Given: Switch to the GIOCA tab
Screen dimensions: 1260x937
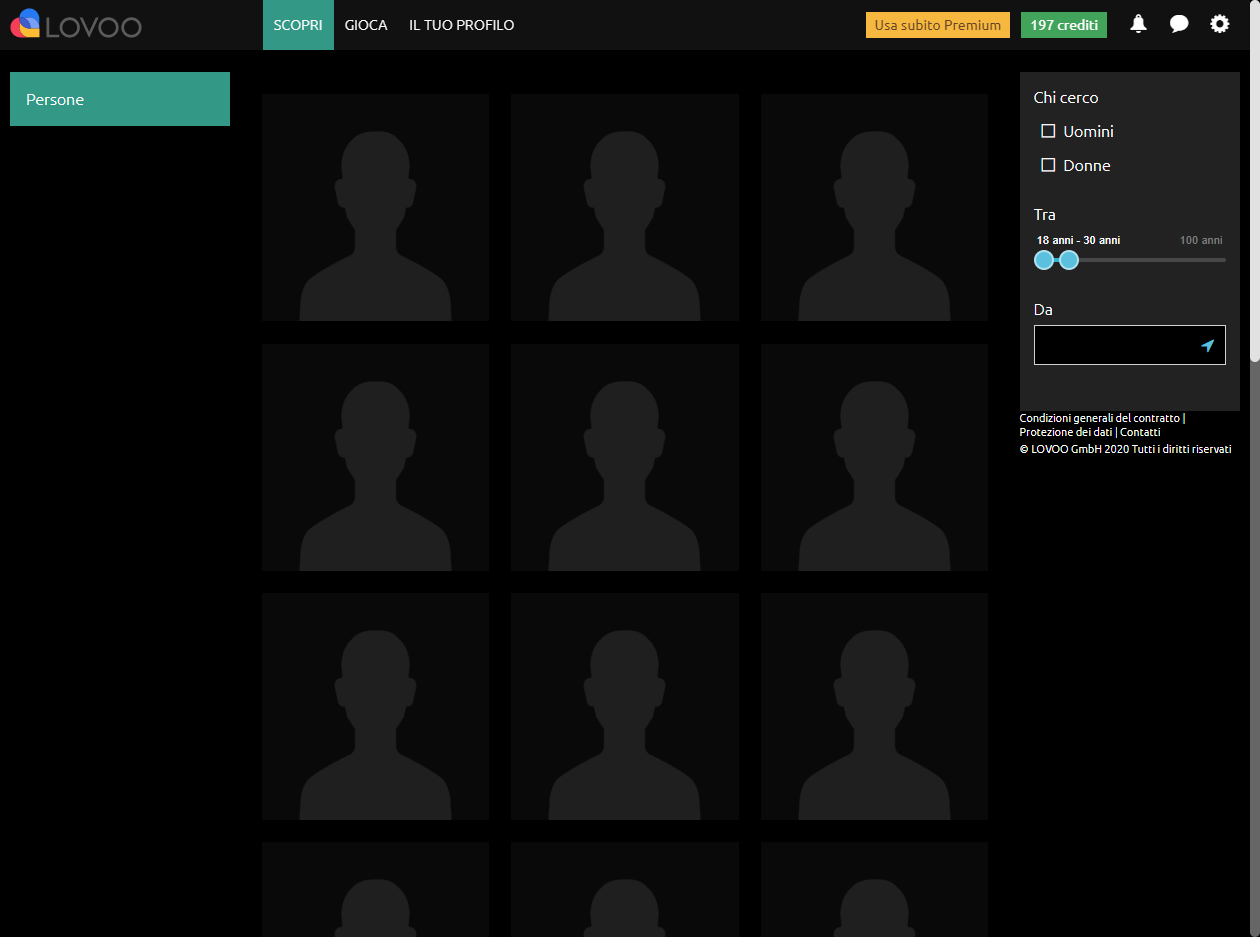Looking at the screenshot, I should pyautogui.click(x=366, y=25).
